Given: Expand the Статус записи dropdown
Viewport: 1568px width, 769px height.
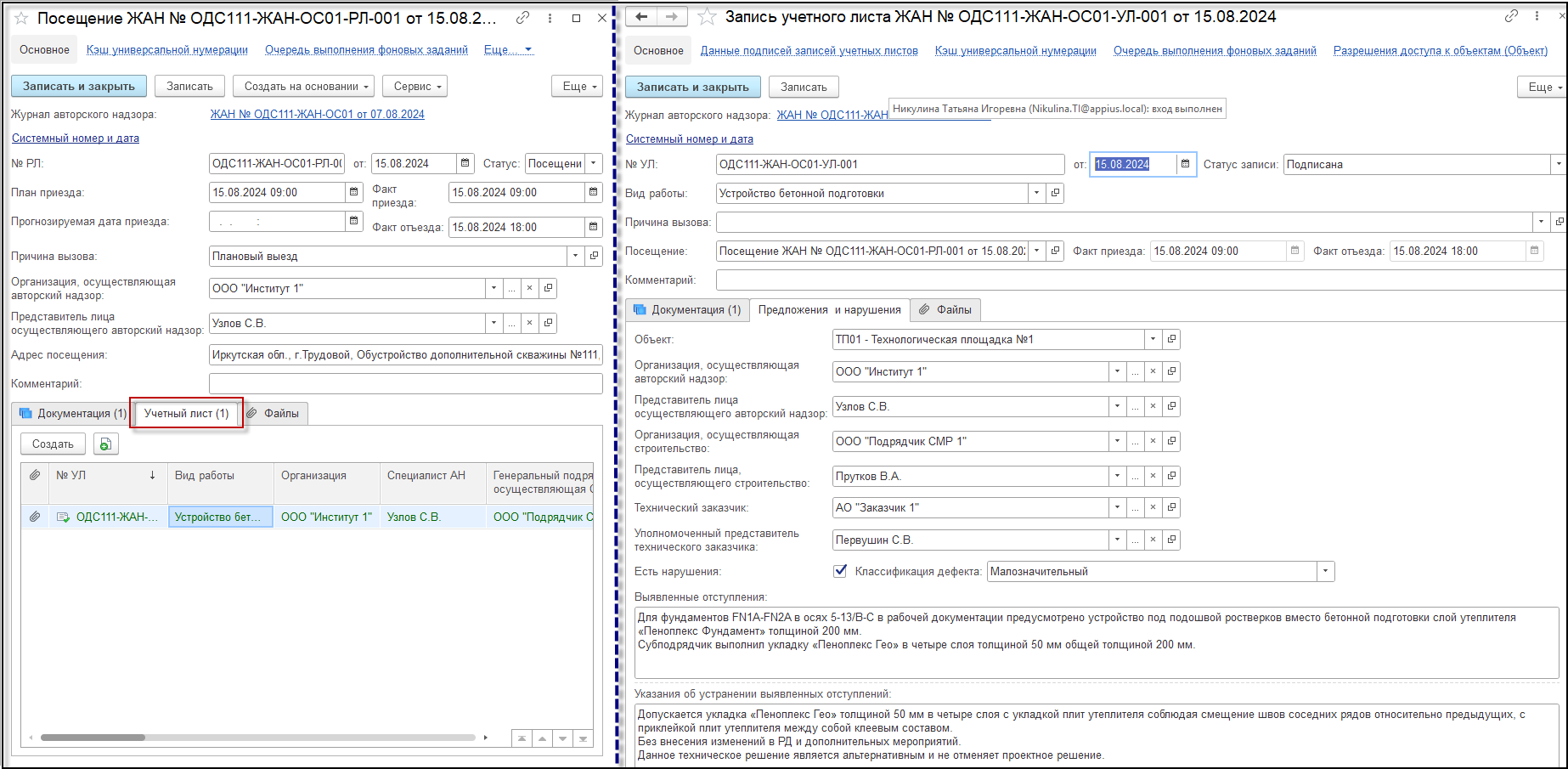Looking at the screenshot, I should (x=1558, y=165).
